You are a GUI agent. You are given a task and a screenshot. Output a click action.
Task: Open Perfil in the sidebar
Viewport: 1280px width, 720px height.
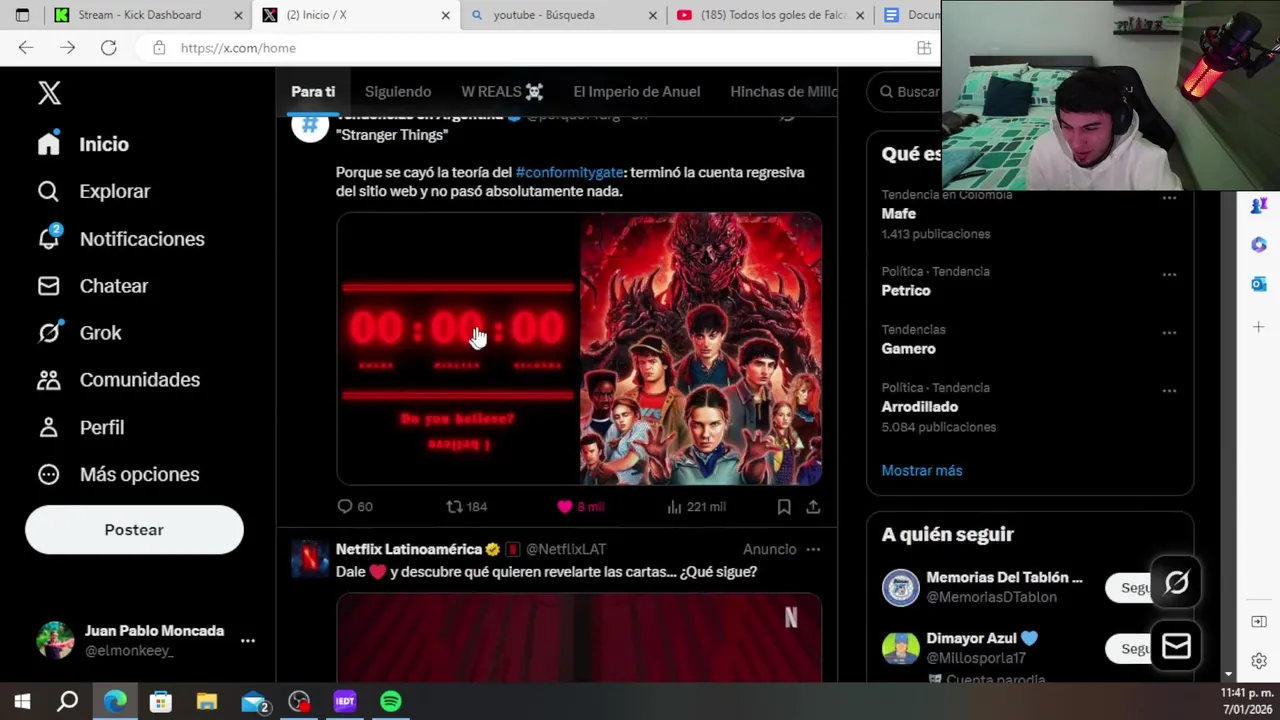[81, 427]
